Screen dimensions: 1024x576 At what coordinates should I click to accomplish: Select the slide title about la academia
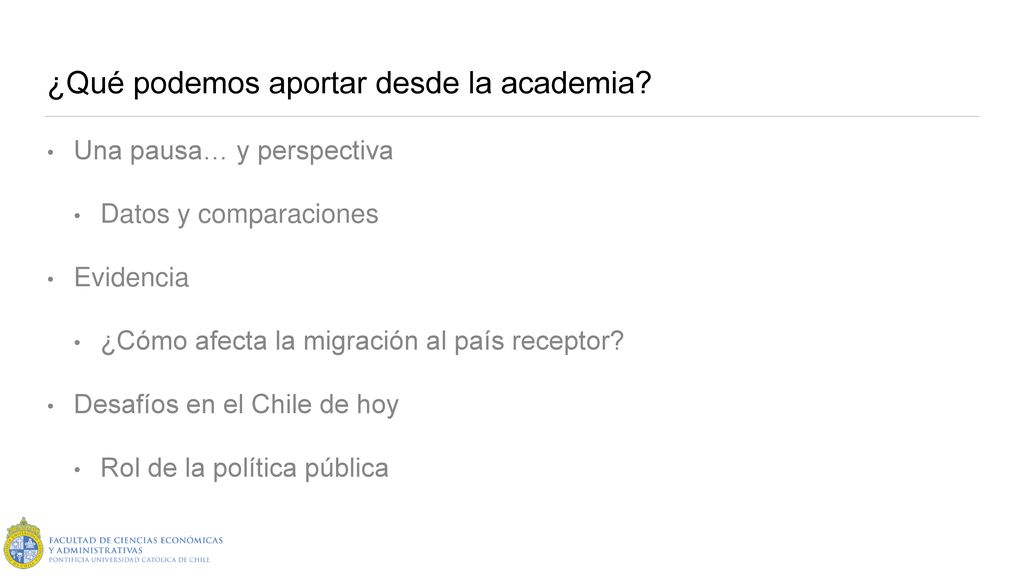tap(349, 84)
